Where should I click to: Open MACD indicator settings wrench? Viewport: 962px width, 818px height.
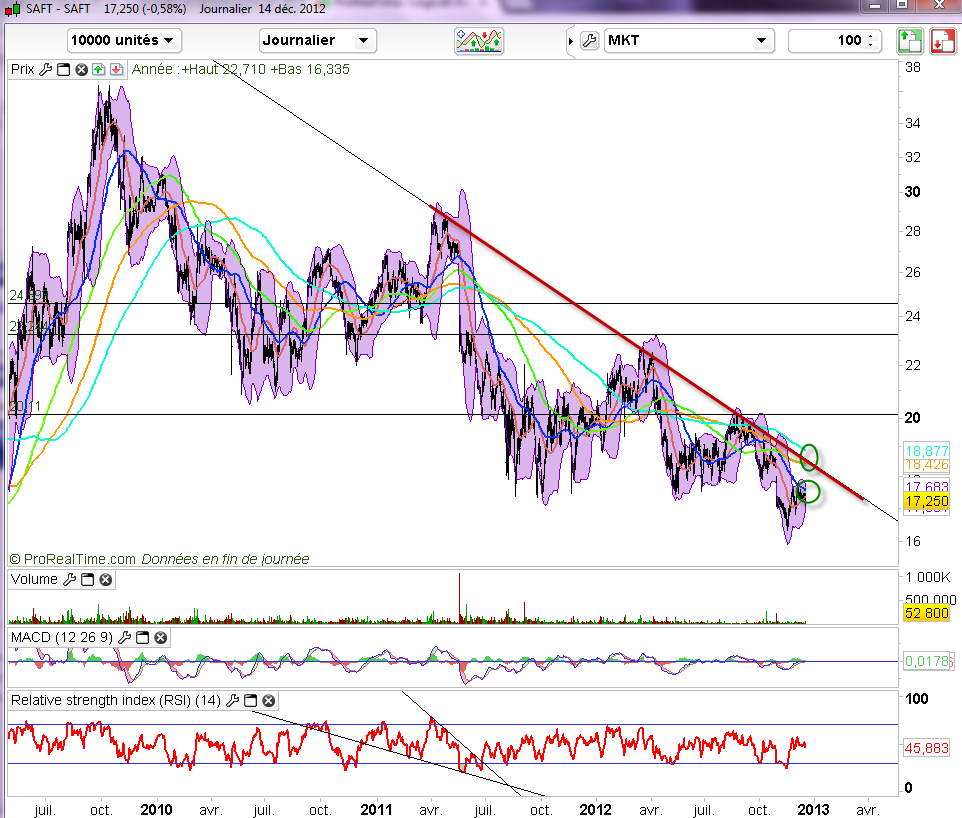(x=124, y=636)
